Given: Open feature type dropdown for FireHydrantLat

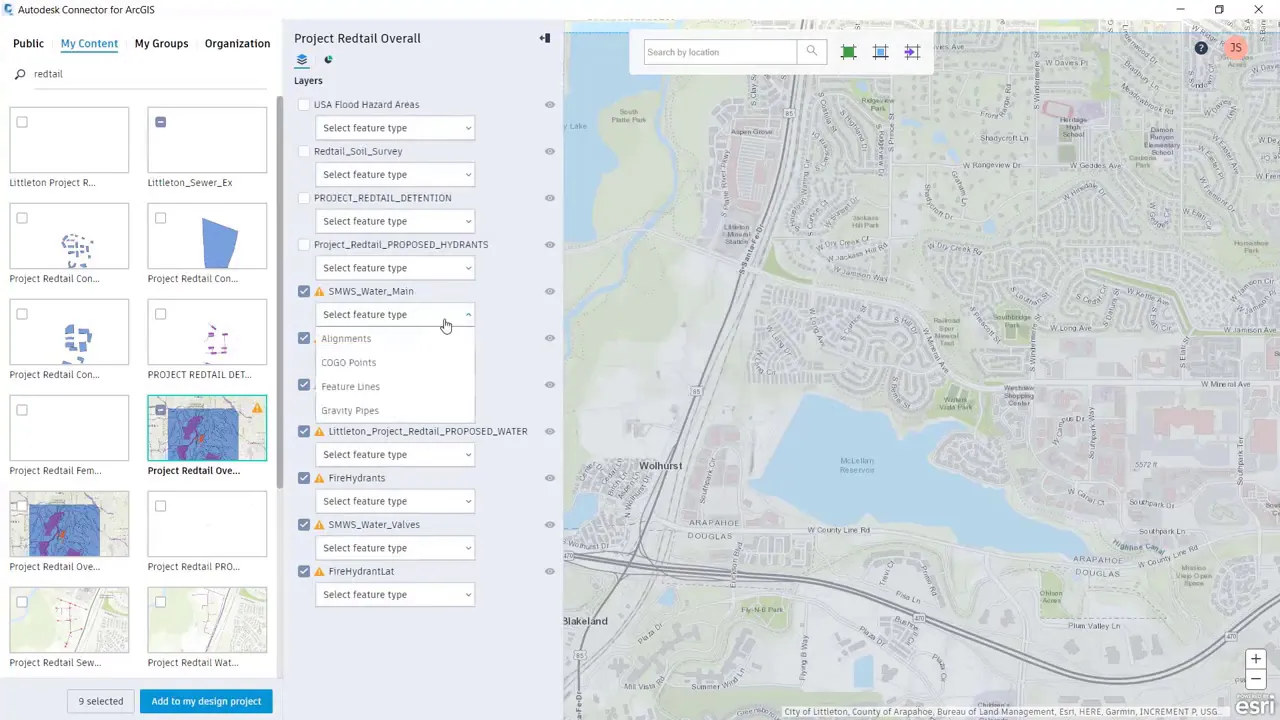Looking at the screenshot, I should 395,595.
